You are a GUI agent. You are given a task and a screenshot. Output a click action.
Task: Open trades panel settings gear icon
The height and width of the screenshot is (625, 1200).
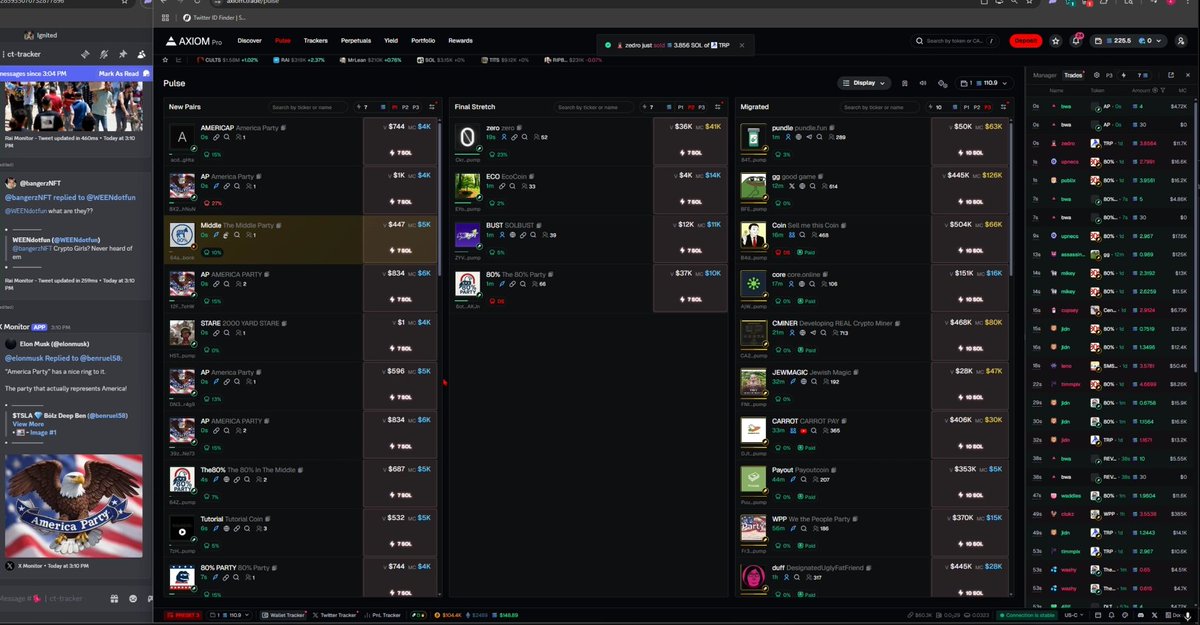[1096, 75]
